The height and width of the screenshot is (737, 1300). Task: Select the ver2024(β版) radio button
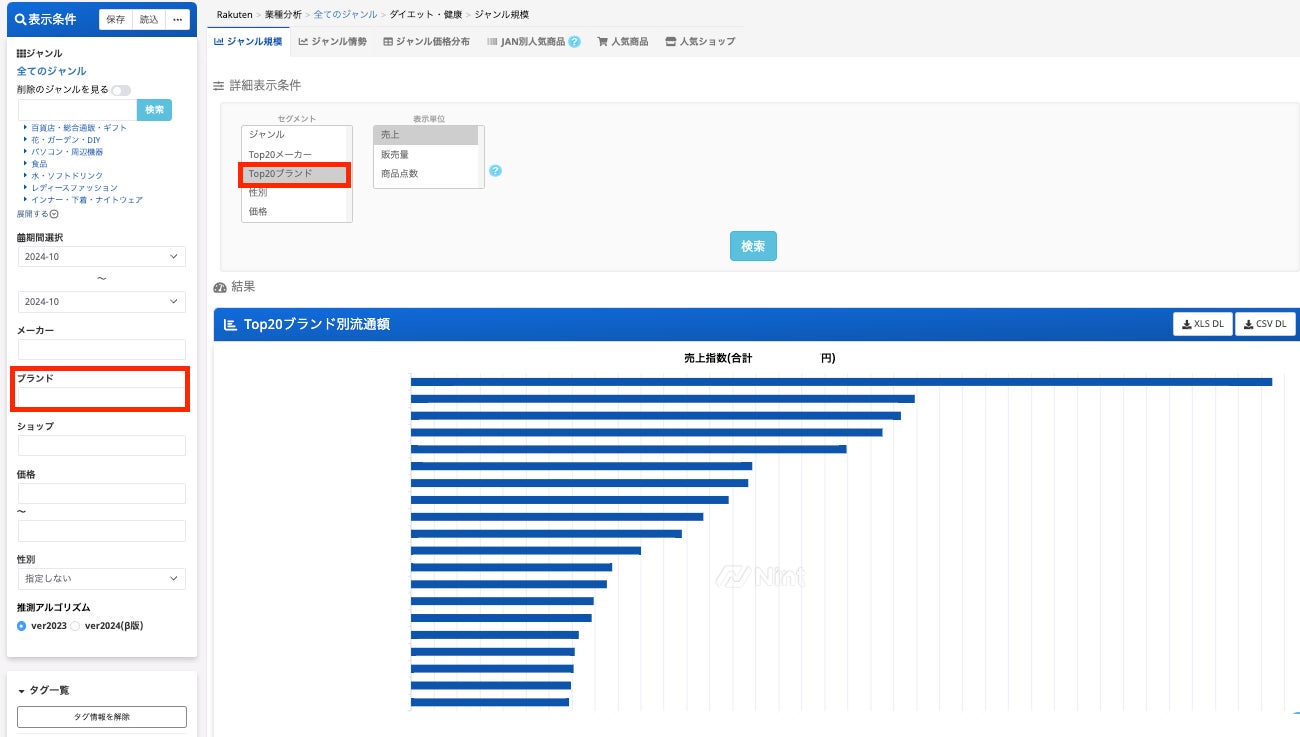[75, 626]
